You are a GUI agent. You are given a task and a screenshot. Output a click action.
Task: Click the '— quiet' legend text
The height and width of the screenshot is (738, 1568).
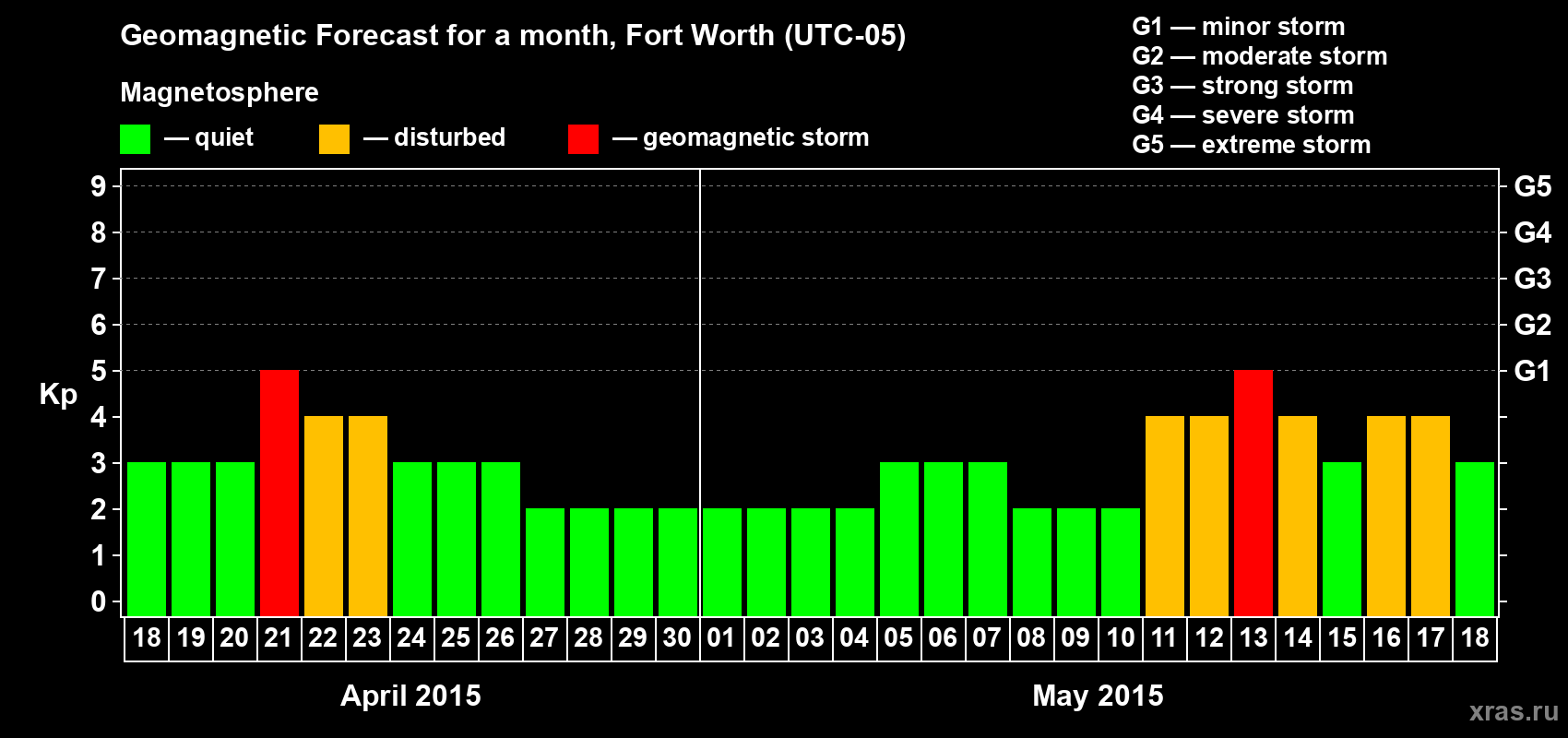[208, 137]
